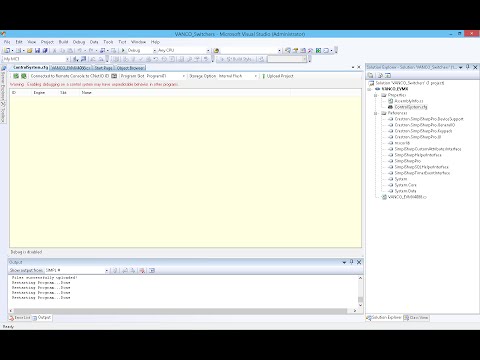
Task: Open the find combo box dropdown
Action: 279,50
